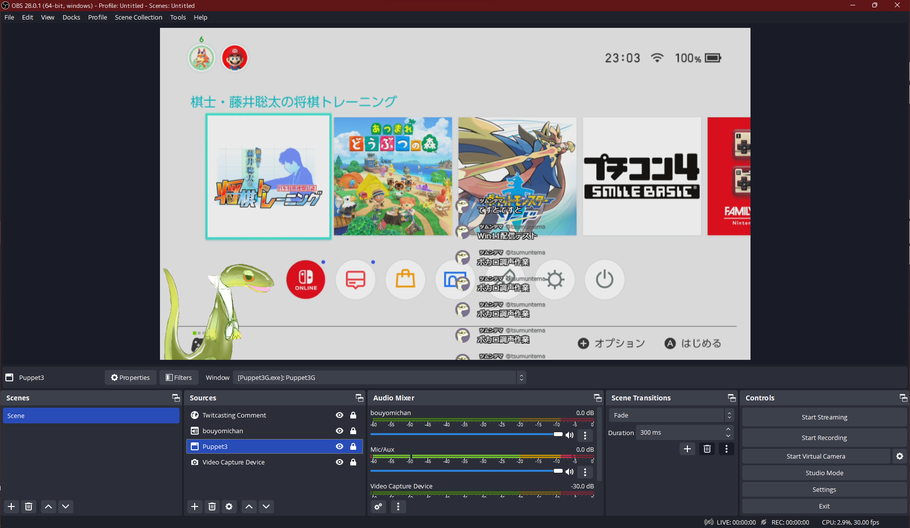This screenshot has width=910, height=528.
Task: Click Start Recording button
Action: click(824, 437)
